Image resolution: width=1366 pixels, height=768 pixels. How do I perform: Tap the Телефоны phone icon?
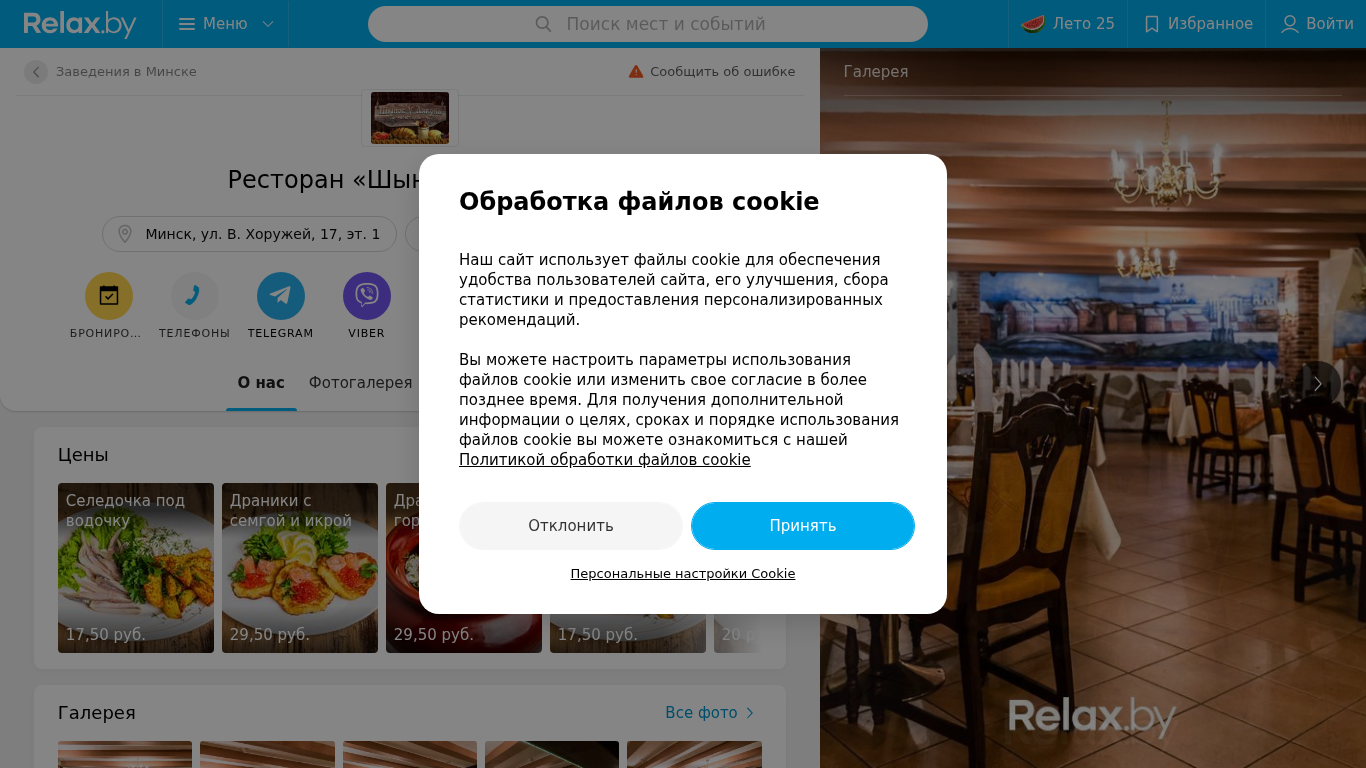[x=195, y=296]
